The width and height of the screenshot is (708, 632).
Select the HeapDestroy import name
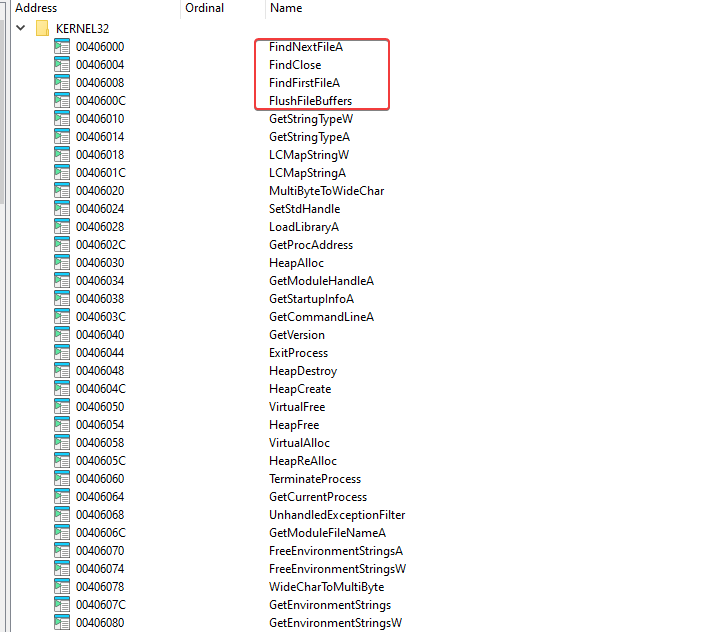303,371
